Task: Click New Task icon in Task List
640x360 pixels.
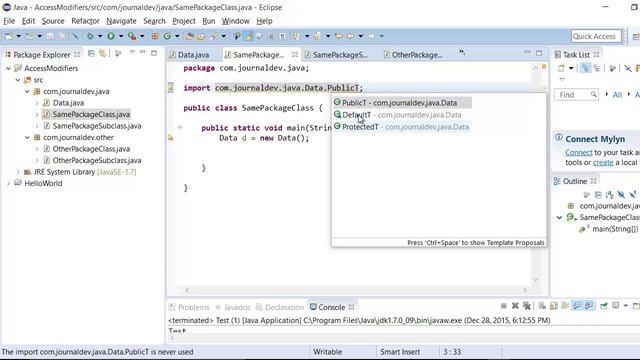Action: [562, 68]
